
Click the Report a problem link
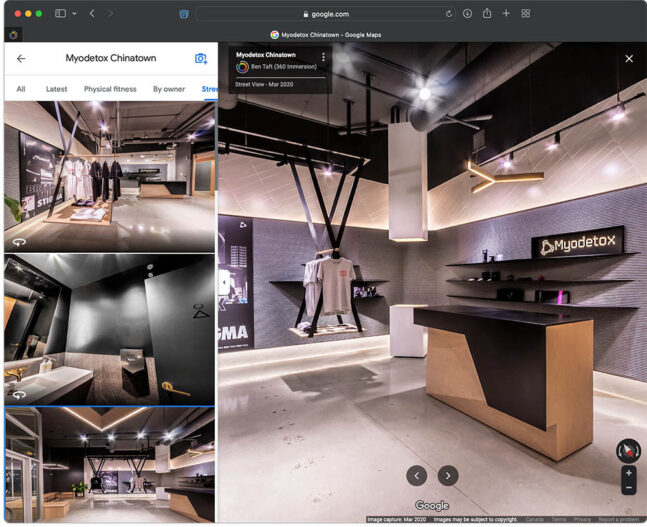point(619,519)
